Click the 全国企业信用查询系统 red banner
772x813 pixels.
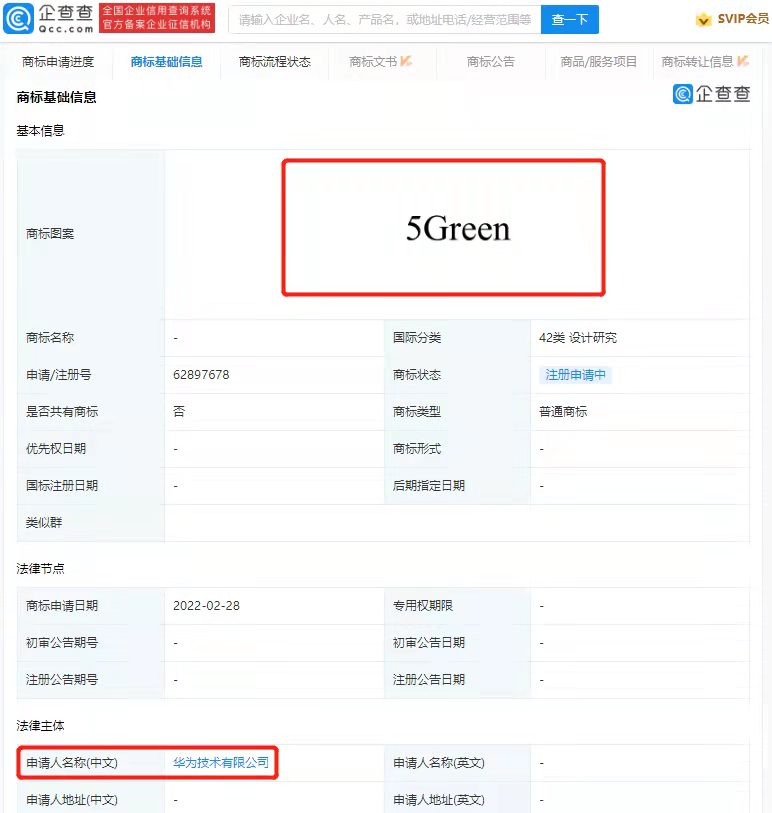point(157,18)
